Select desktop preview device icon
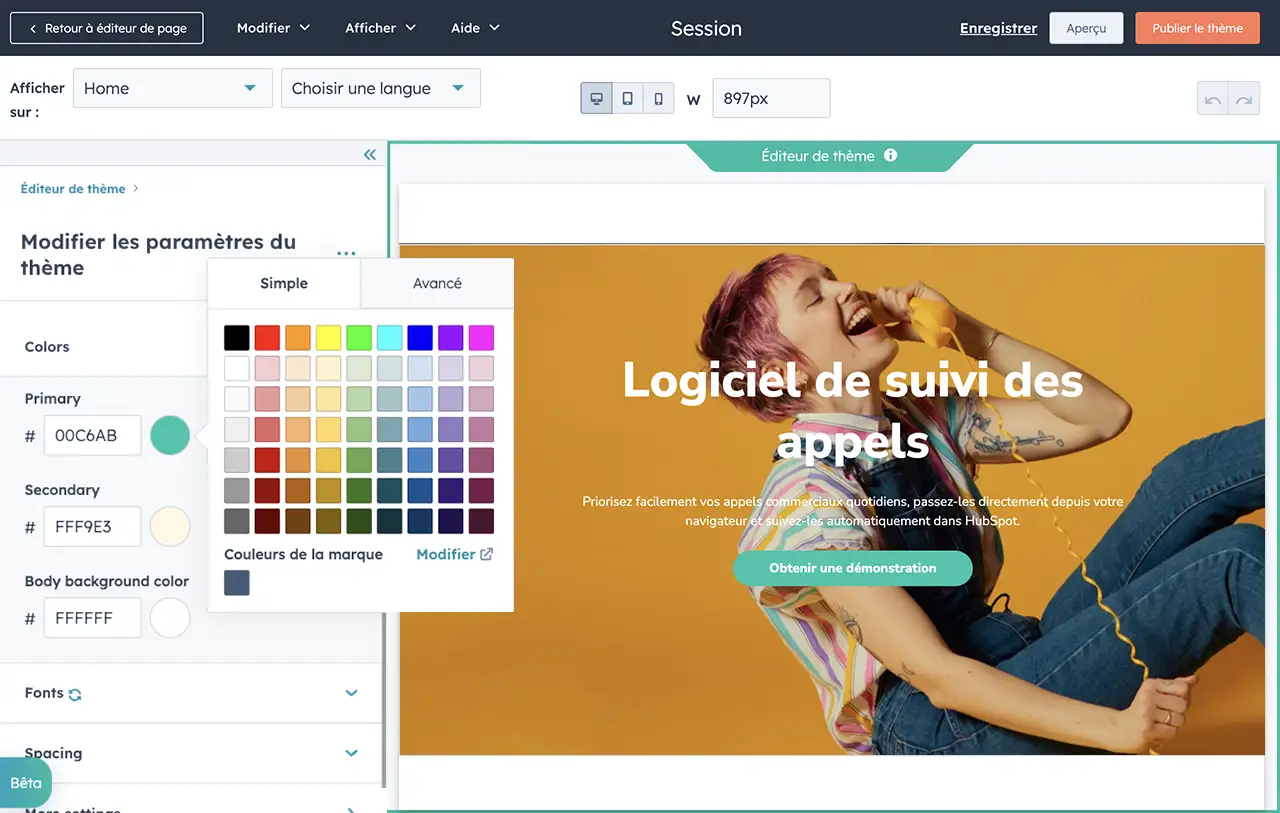Viewport: 1280px width, 813px height. pos(597,98)
